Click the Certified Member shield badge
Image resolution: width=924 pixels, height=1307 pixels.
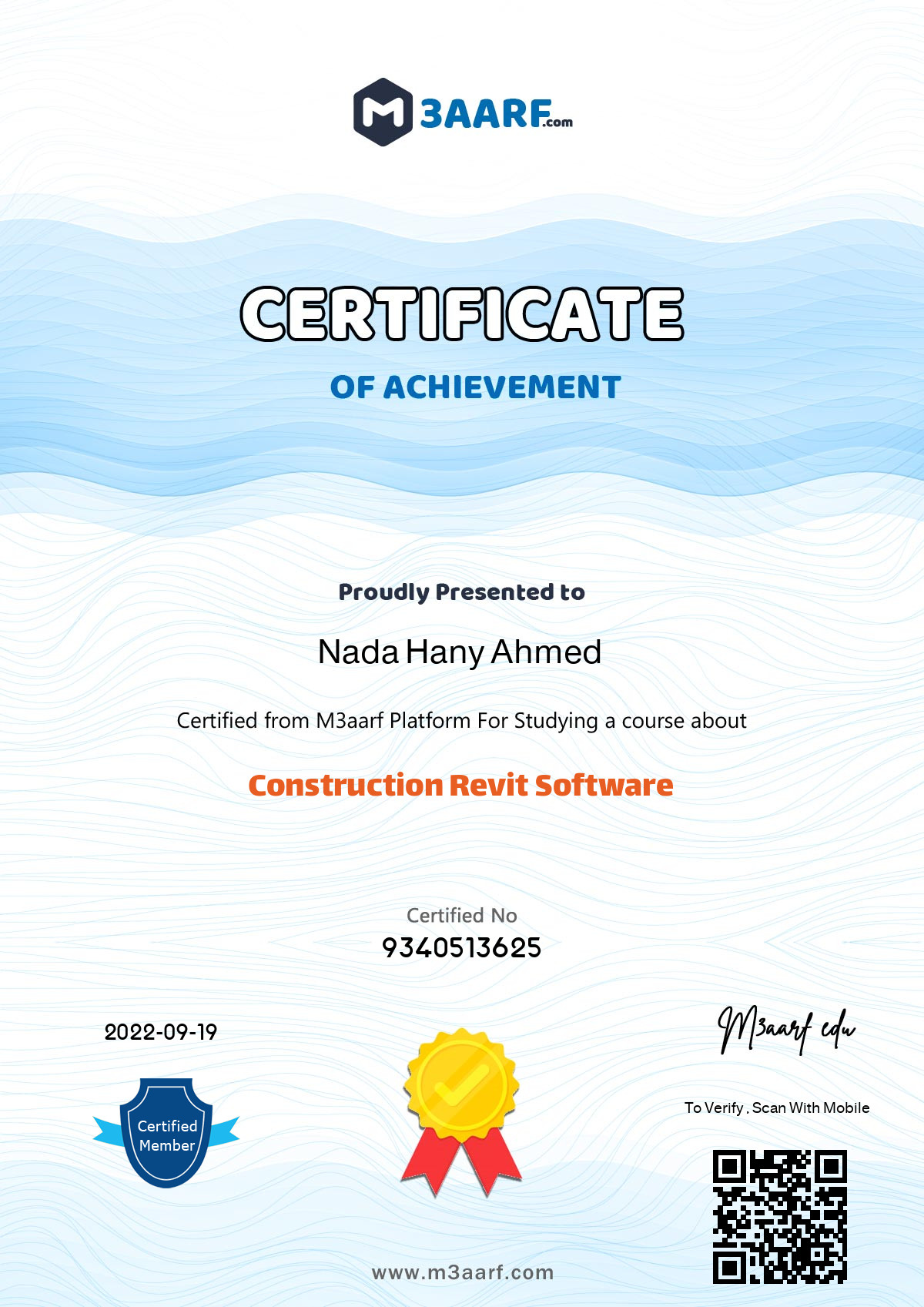(166, 1133)
